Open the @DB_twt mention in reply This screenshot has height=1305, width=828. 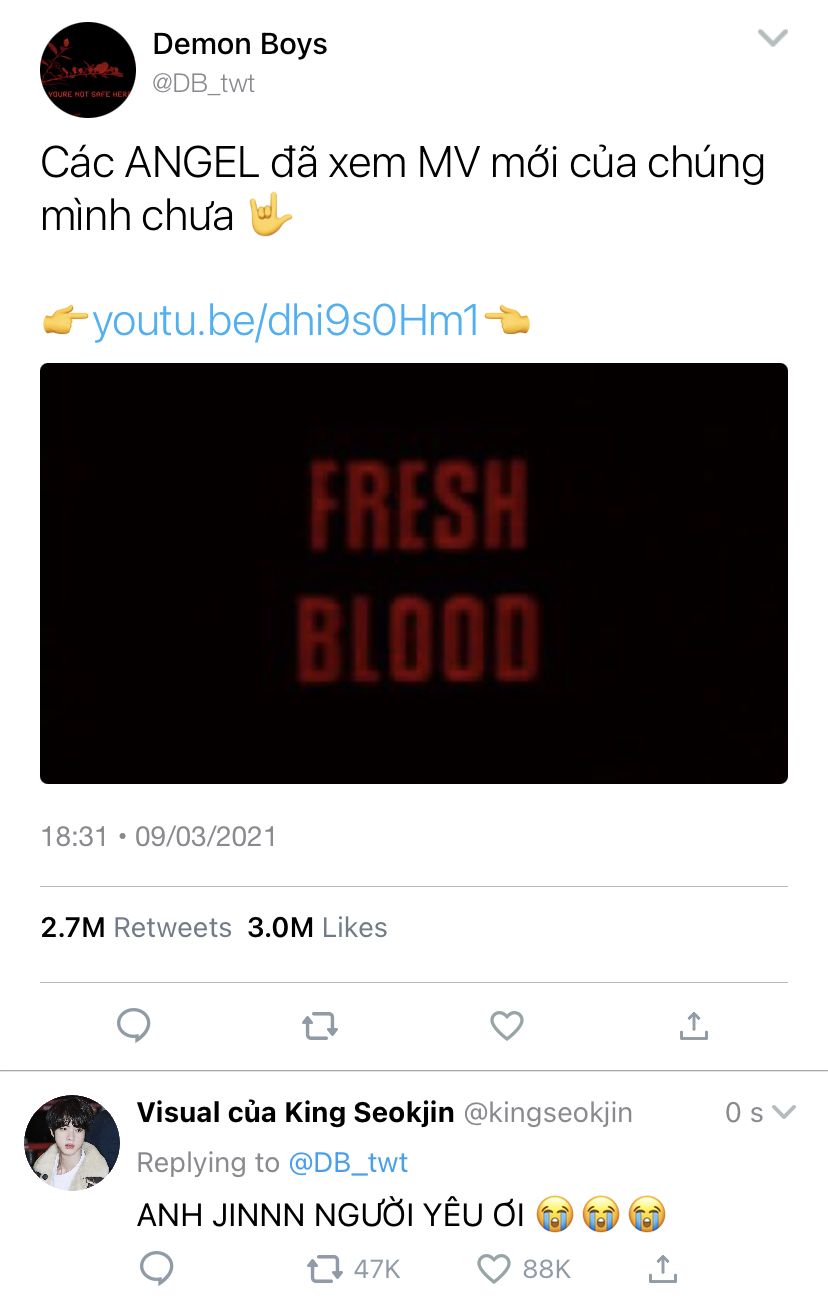[348, 1163]
